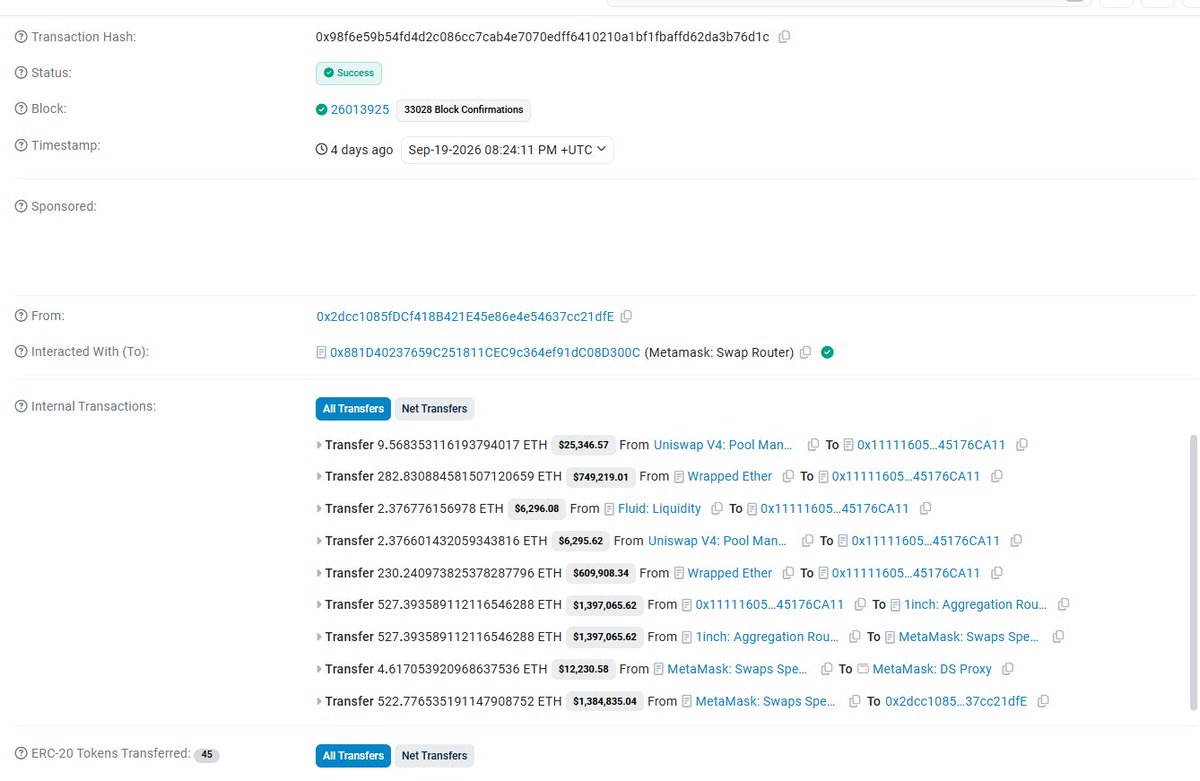Copy Wrapped Ether address in 282.83 ETH row
Screen dimensions: 1200x781
point(788,477)
